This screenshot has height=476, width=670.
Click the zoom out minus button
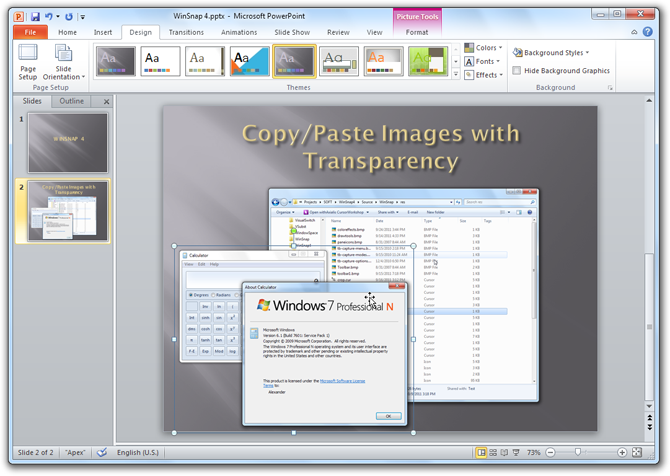click(551, 452)
